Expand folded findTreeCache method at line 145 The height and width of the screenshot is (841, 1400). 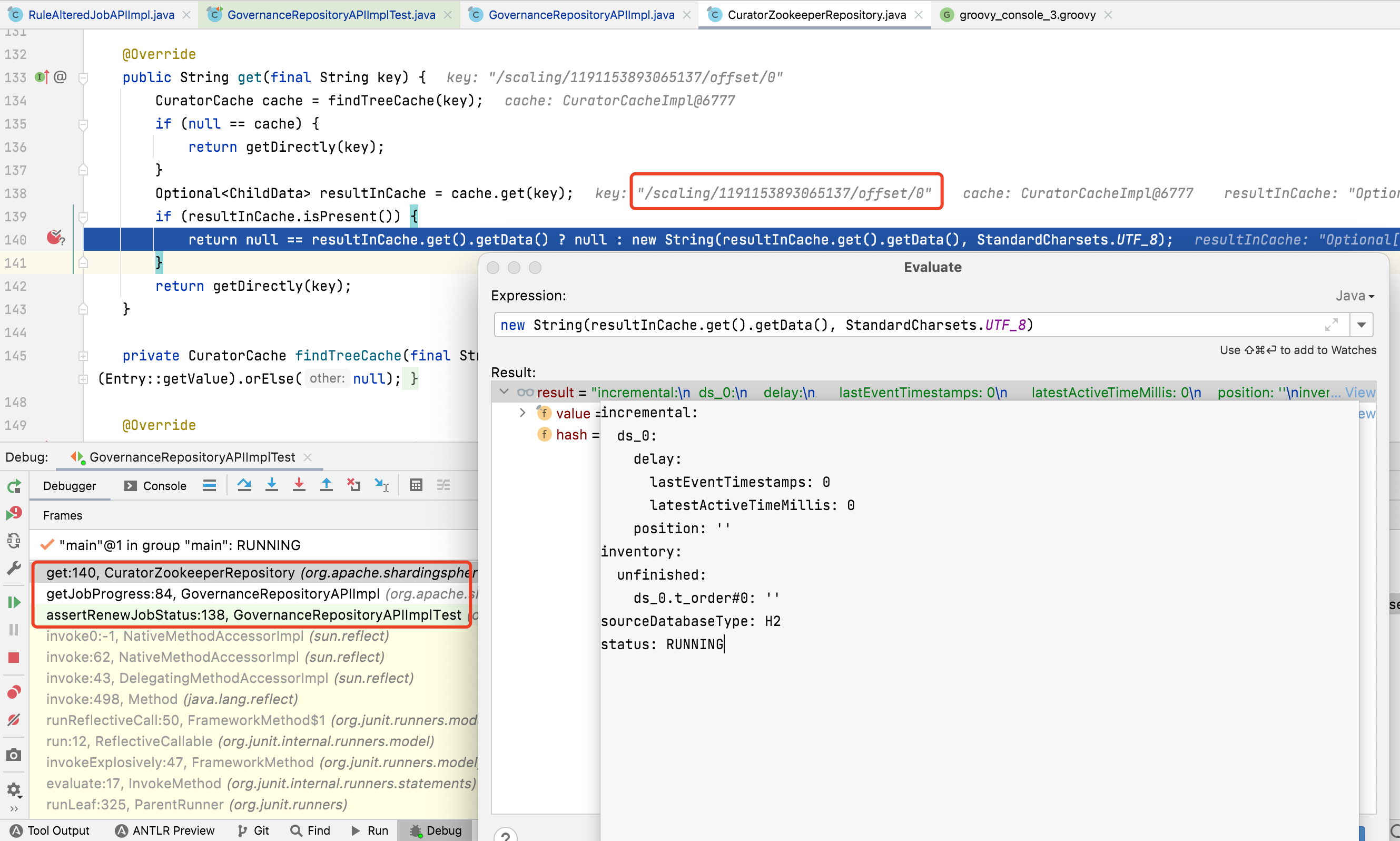[x=83, y=356]
